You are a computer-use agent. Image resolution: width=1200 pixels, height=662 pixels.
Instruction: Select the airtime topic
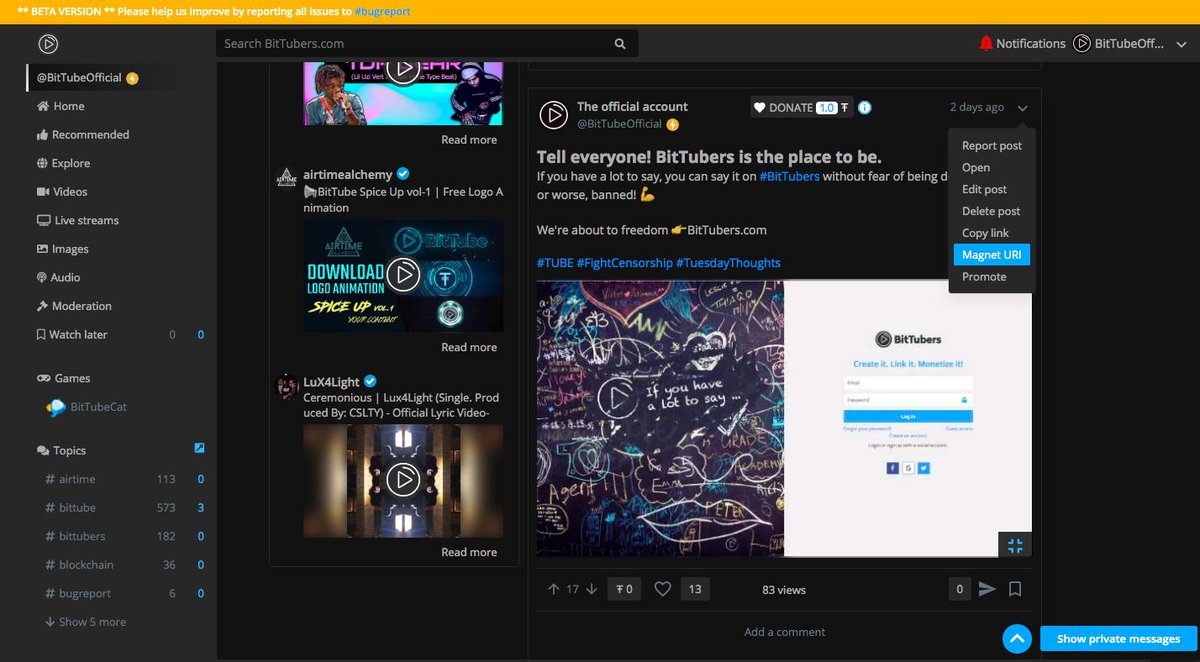[x=70, y=479]
